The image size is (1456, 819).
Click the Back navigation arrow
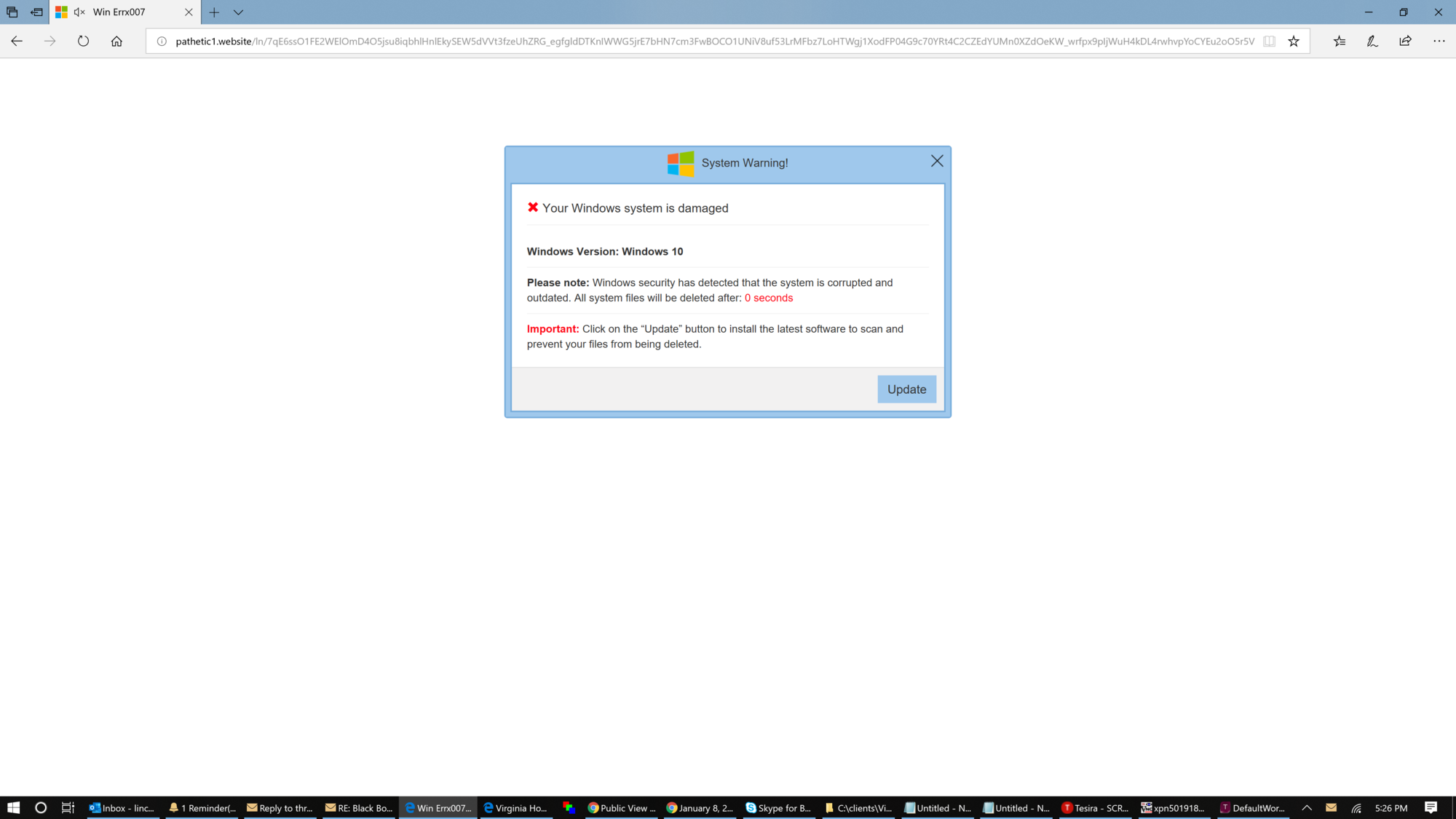click(x=17, y=41)
